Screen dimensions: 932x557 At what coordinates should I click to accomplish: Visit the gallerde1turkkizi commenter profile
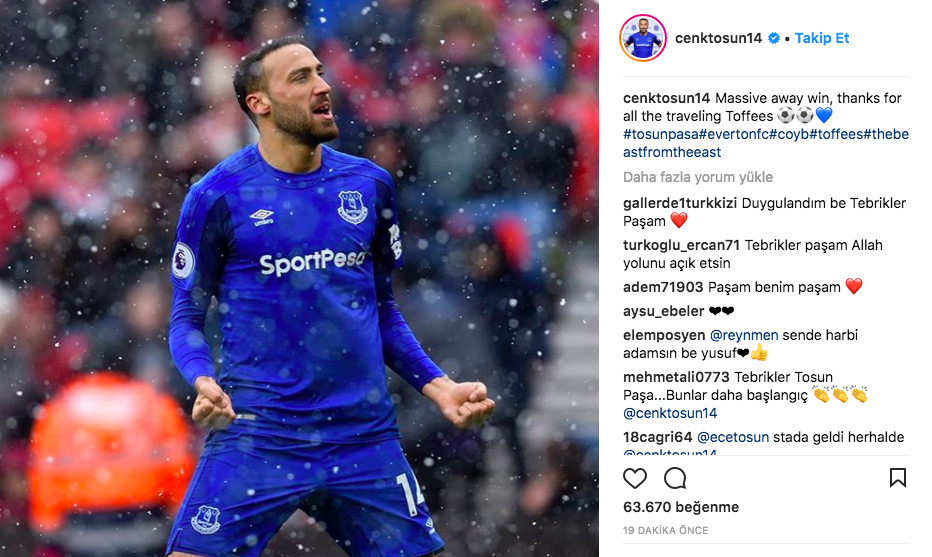click(x=680, y=203)
